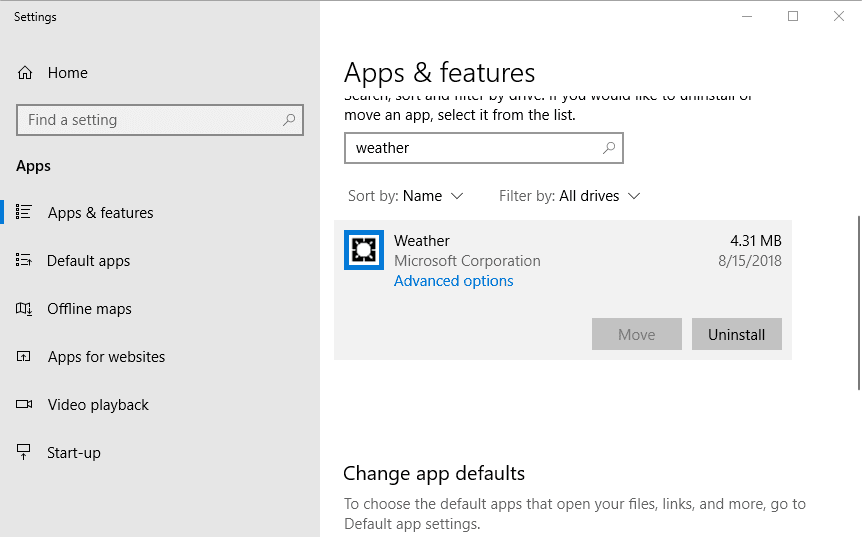Open Filter by All drives dropdown
Screen dimensions: 862x537
click(x=570, y=196)
